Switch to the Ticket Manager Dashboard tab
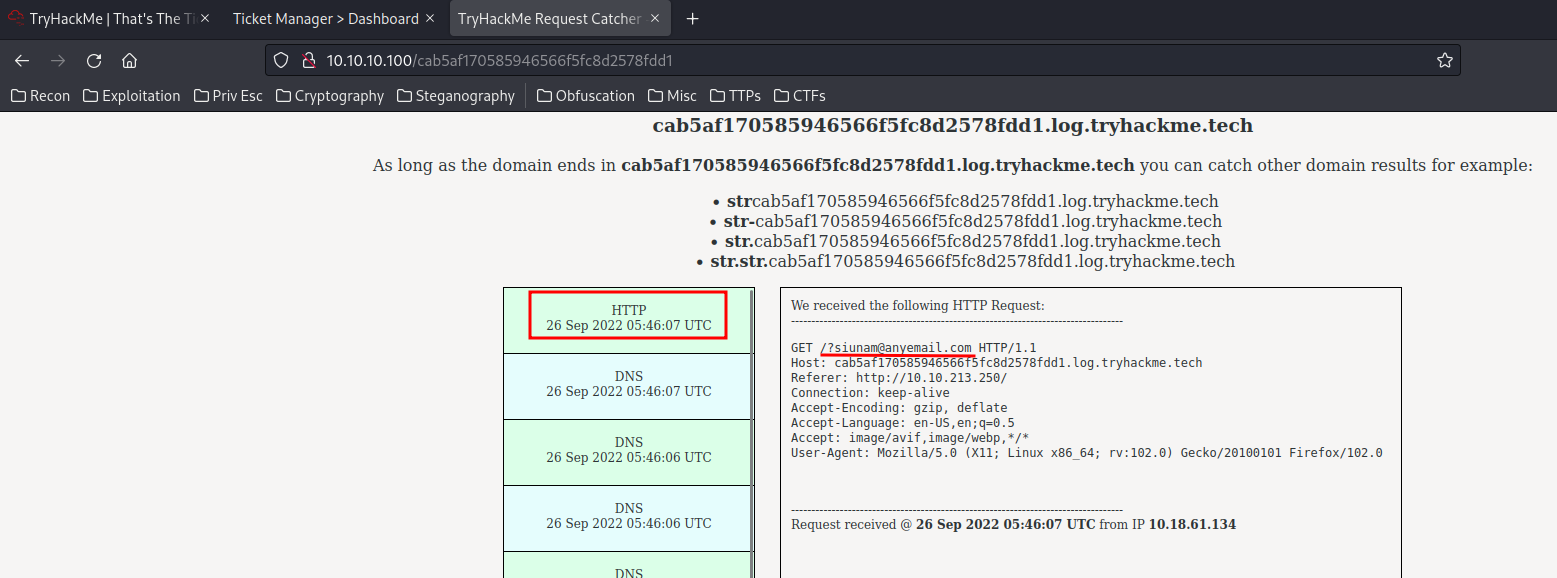 point(334,18)
